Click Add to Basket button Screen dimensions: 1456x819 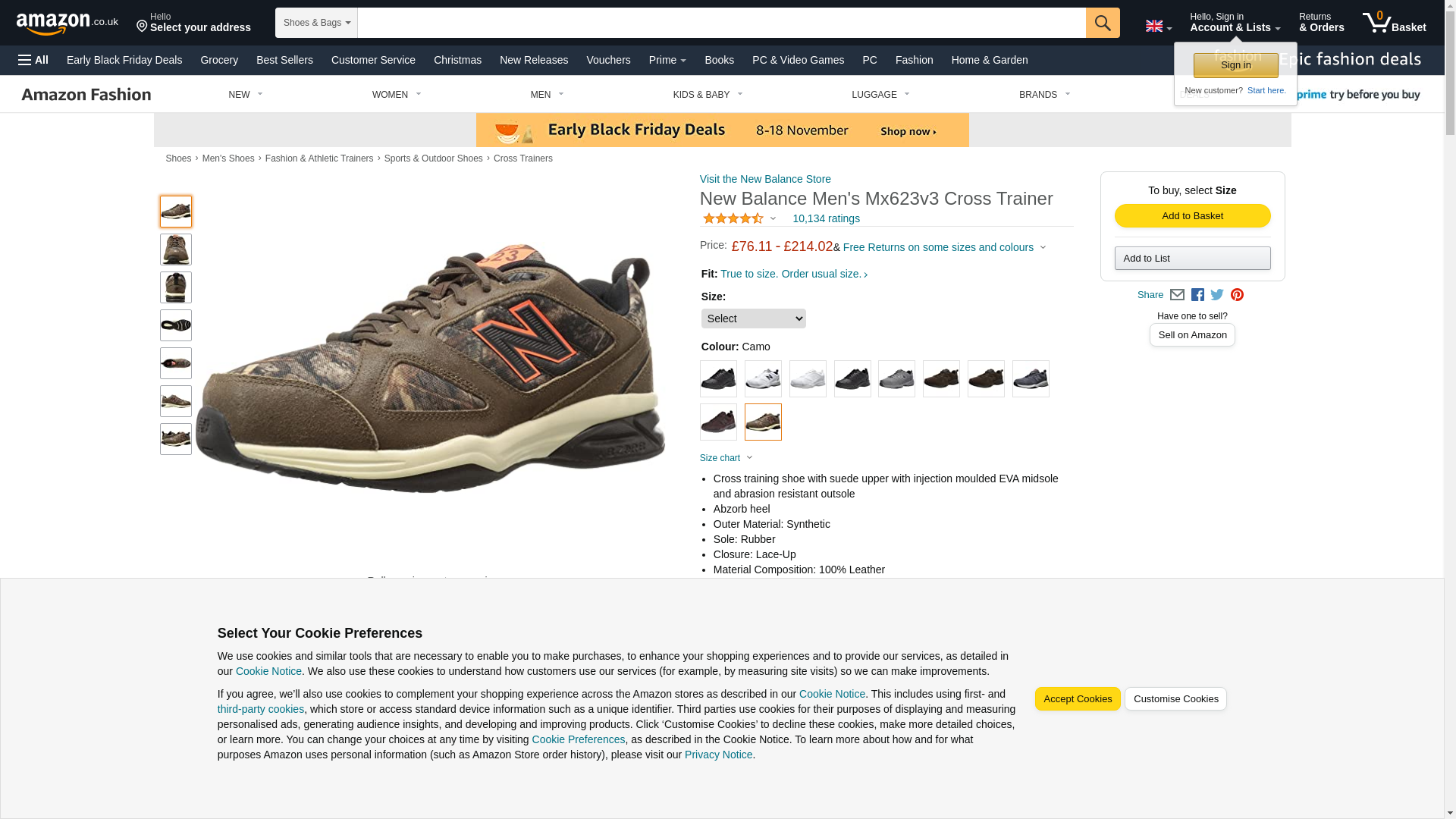coord(1192,216)
